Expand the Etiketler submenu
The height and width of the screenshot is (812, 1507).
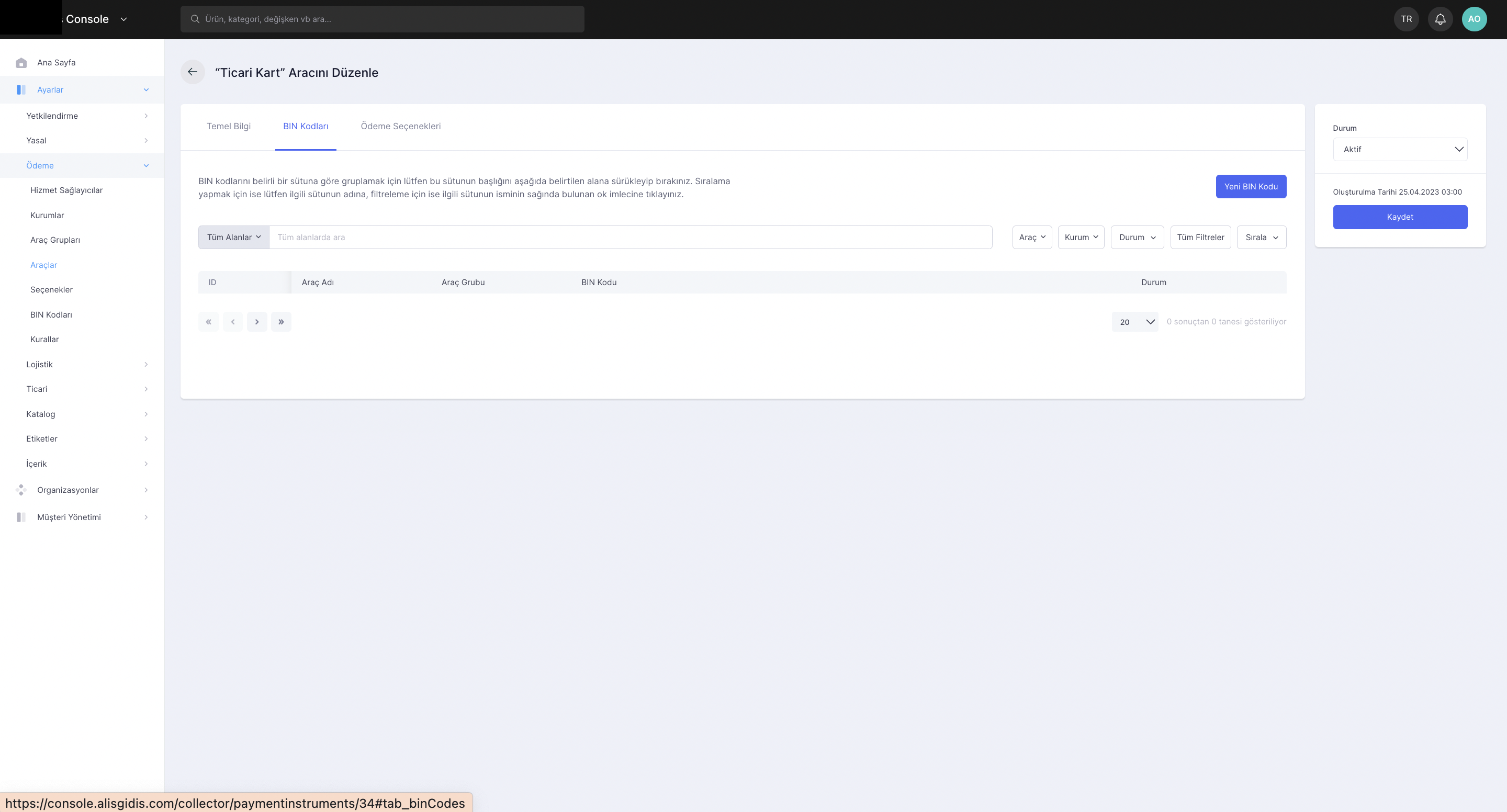coord(147,439)
